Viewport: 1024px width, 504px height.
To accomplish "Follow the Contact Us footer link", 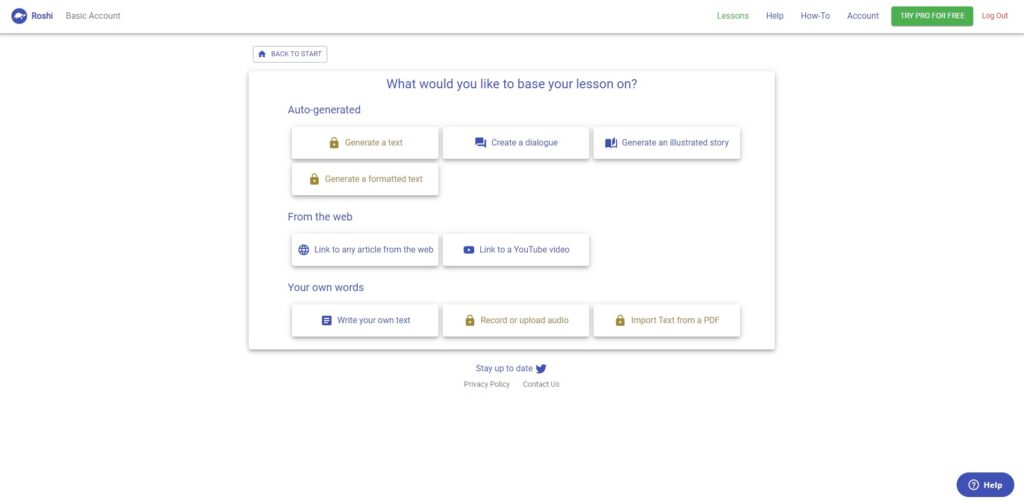I will point(541,385).
